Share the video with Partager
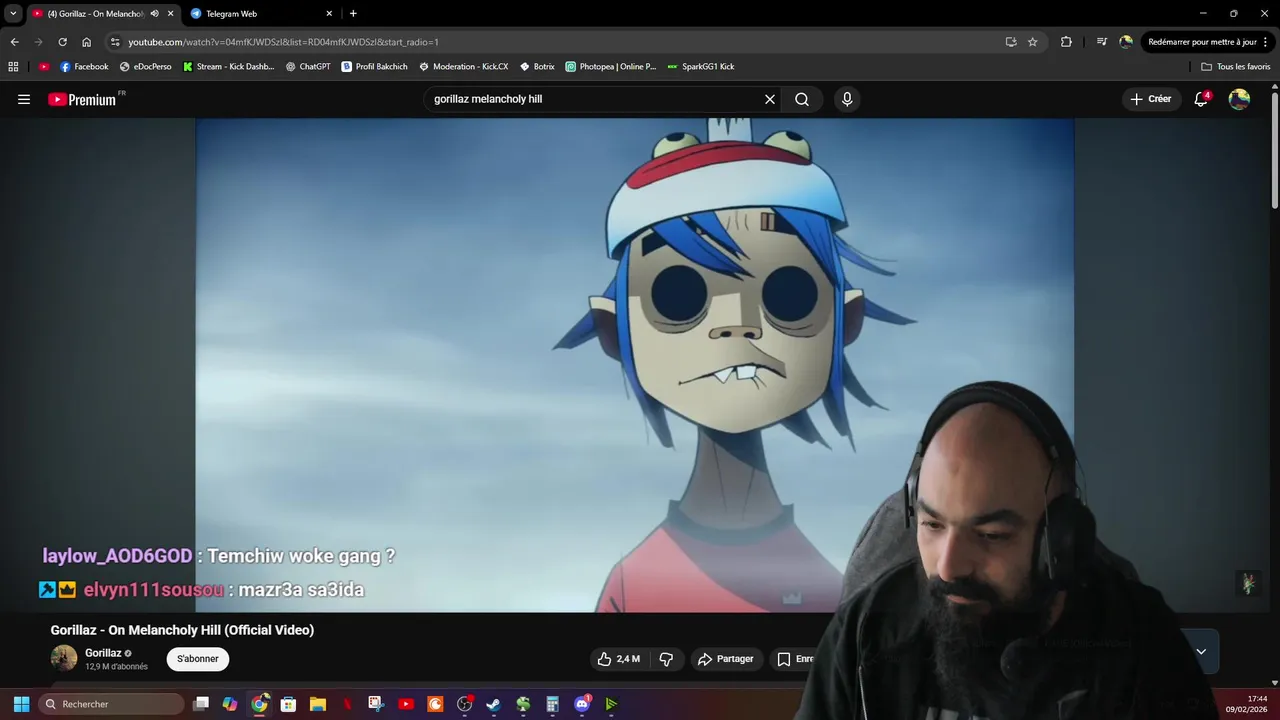 click(x=726, y=659)
